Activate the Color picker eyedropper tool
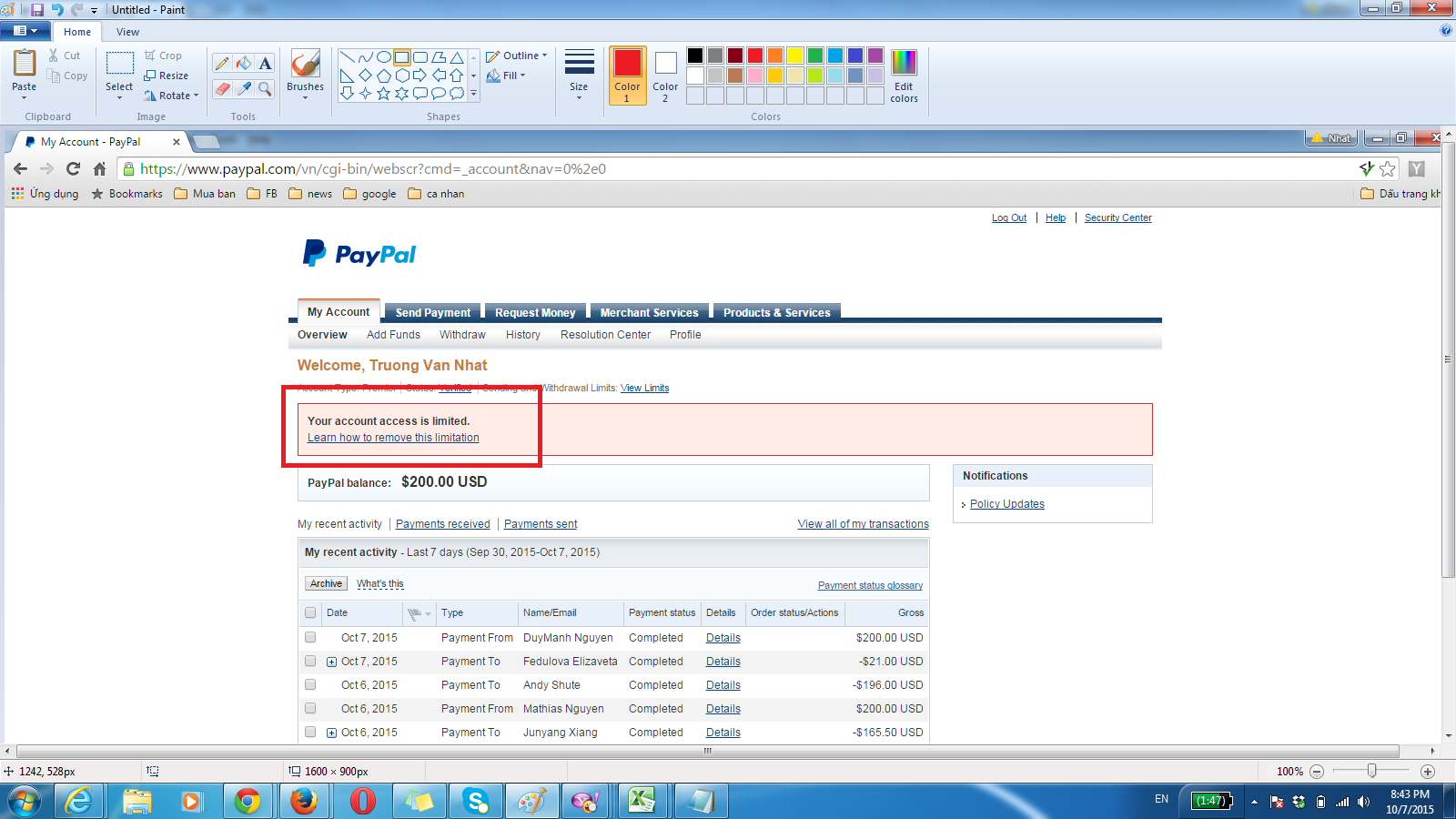 point(244,88)
